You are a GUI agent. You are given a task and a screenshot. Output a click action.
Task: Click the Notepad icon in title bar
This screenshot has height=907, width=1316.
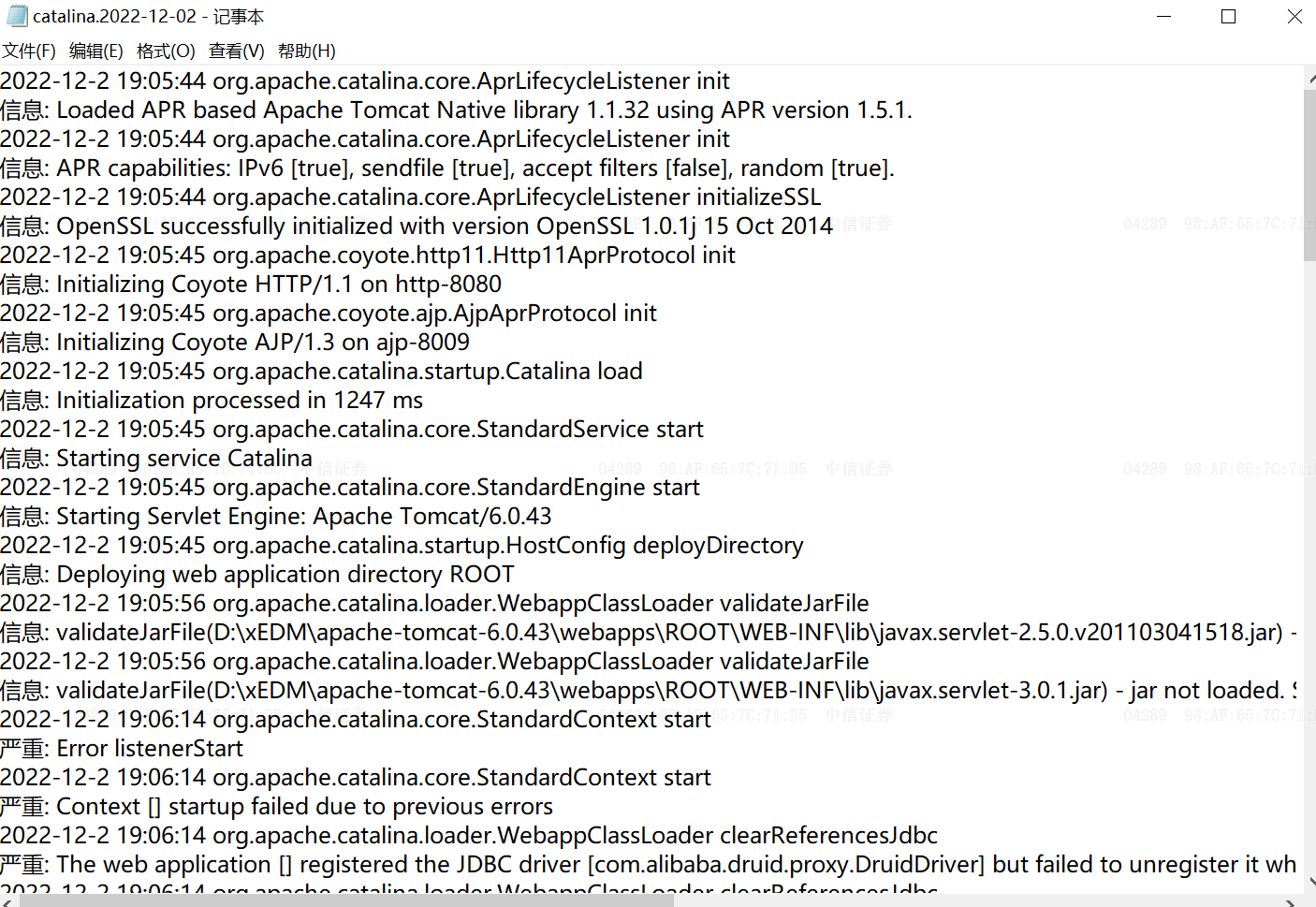tap(17, 16)
